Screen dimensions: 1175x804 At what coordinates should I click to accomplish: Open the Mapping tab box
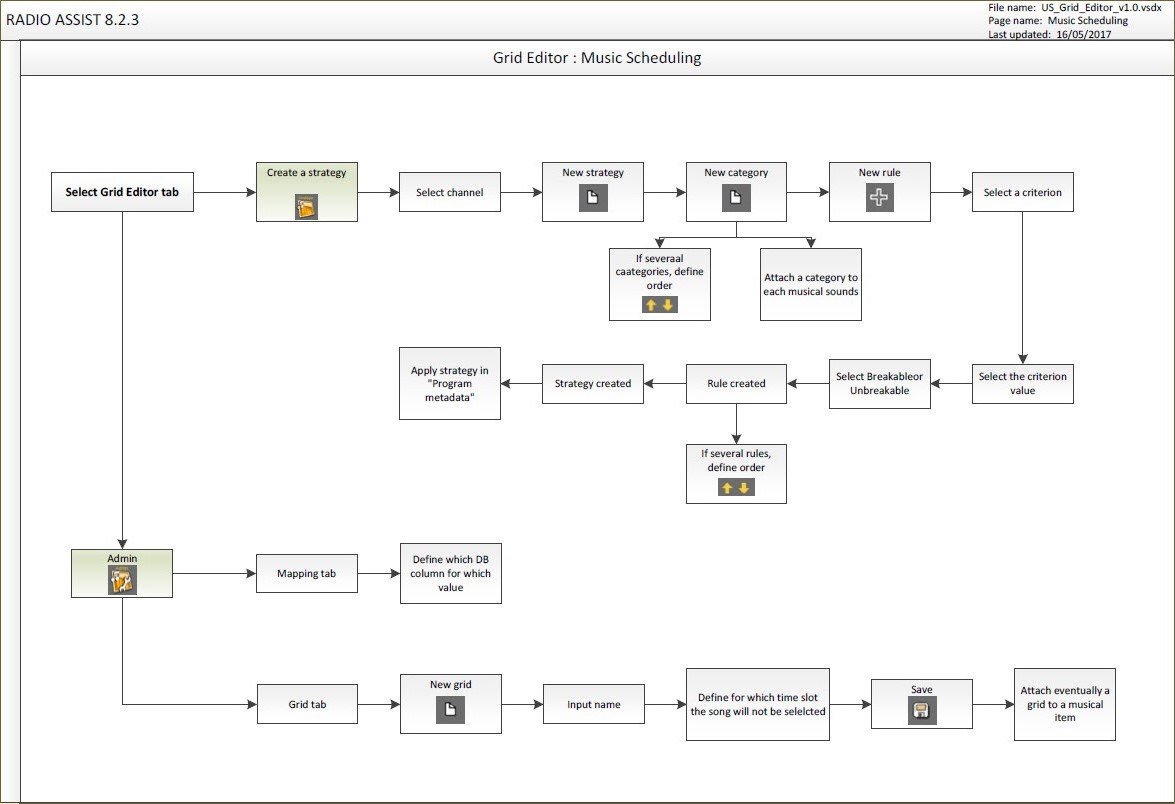click(306, 574)
